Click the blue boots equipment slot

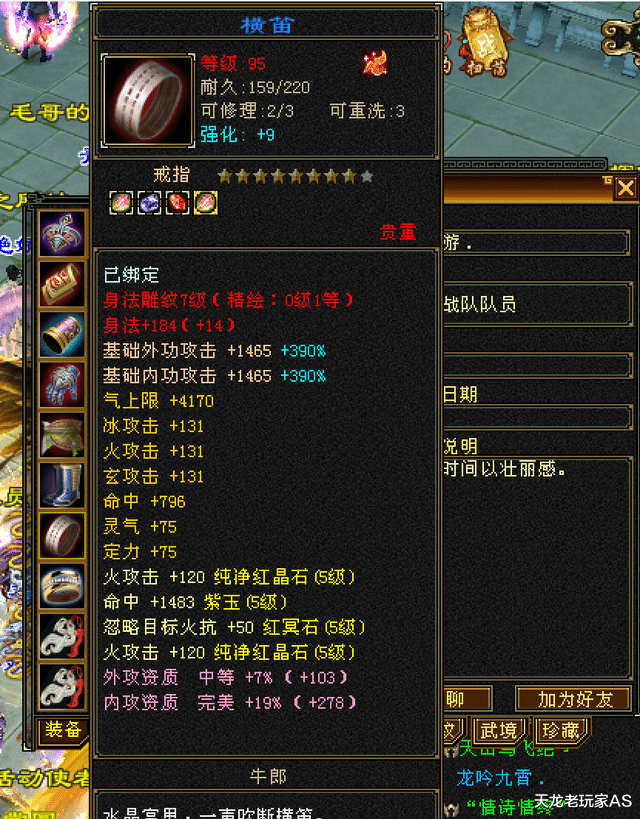(62, 485)
